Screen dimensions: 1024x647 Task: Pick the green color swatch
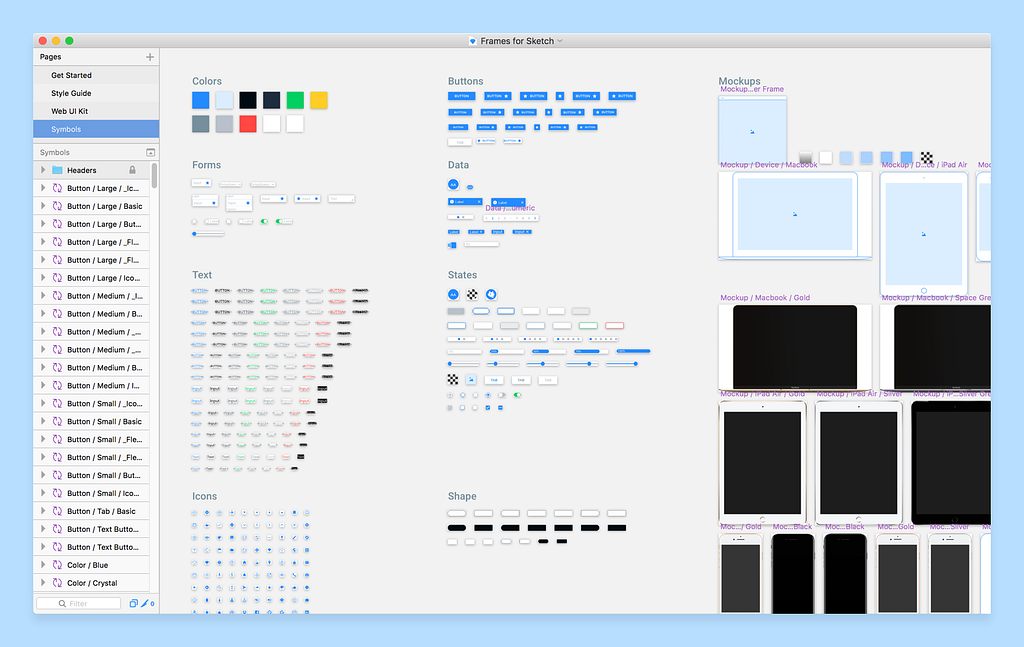295,100
